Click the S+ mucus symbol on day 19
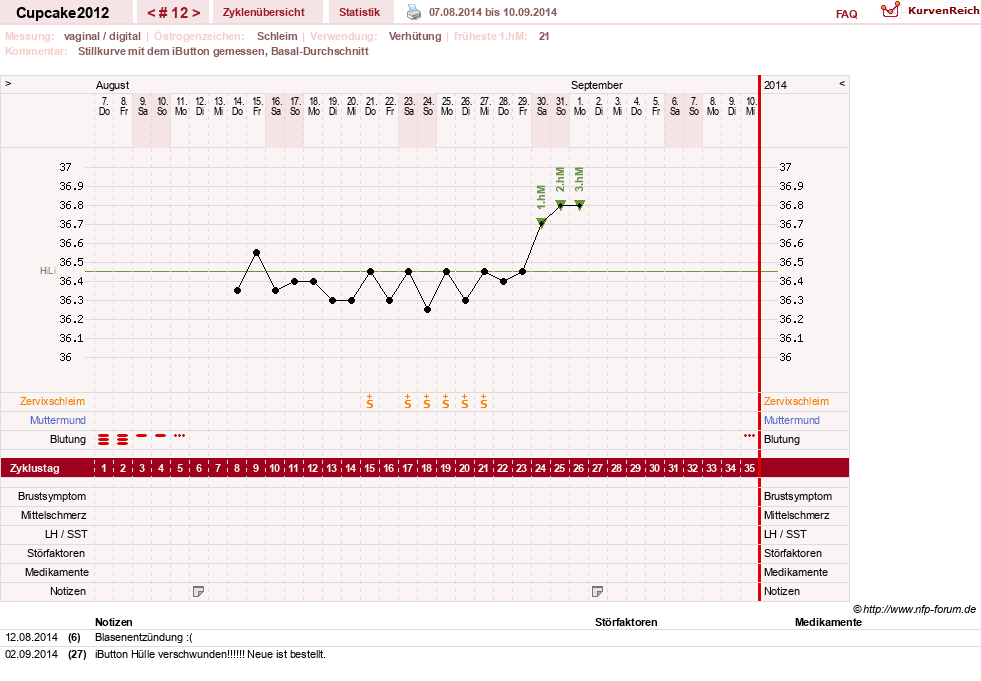Screen dimensions: 981x681 click(x=445, y=401)
